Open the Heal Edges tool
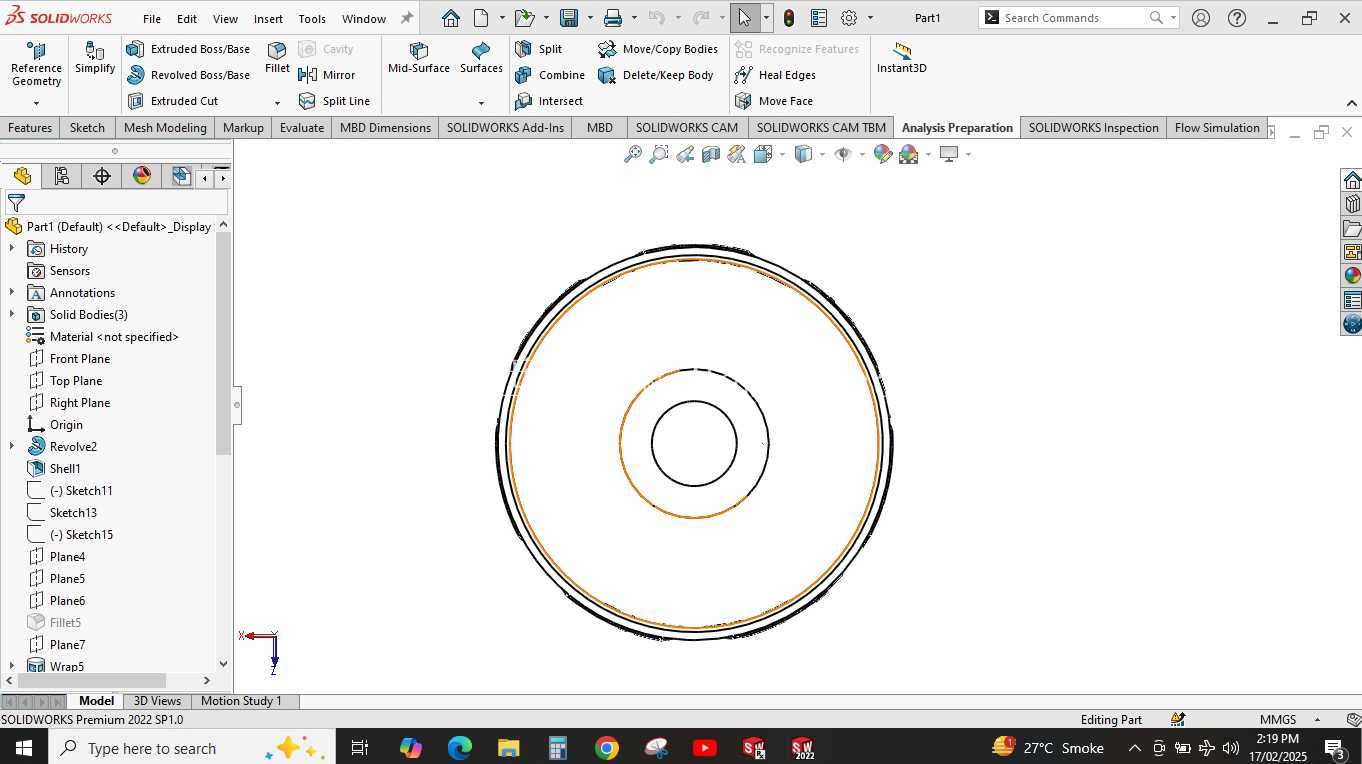The image size is (1362, 764). click(x=775, y=75)
